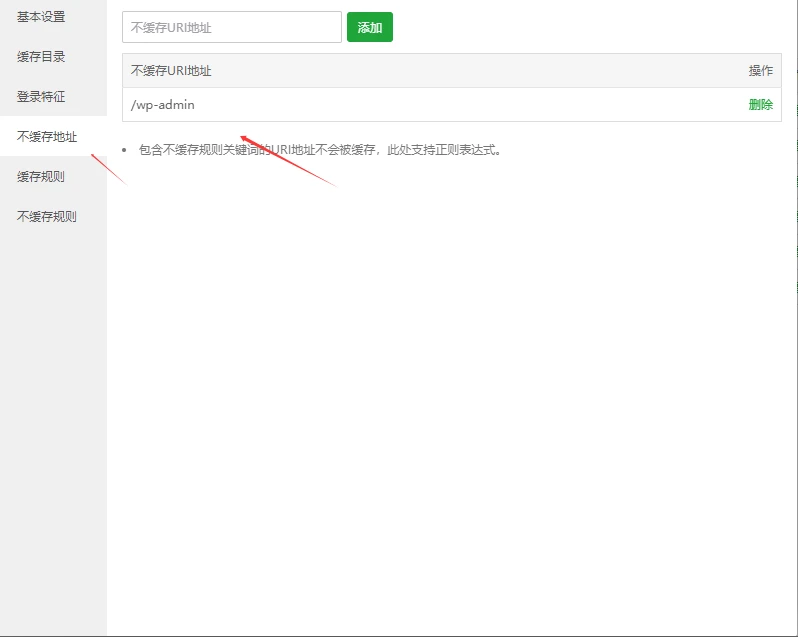Click the 操作 column header
The image size is (798, 637).
tap(760, 71)
